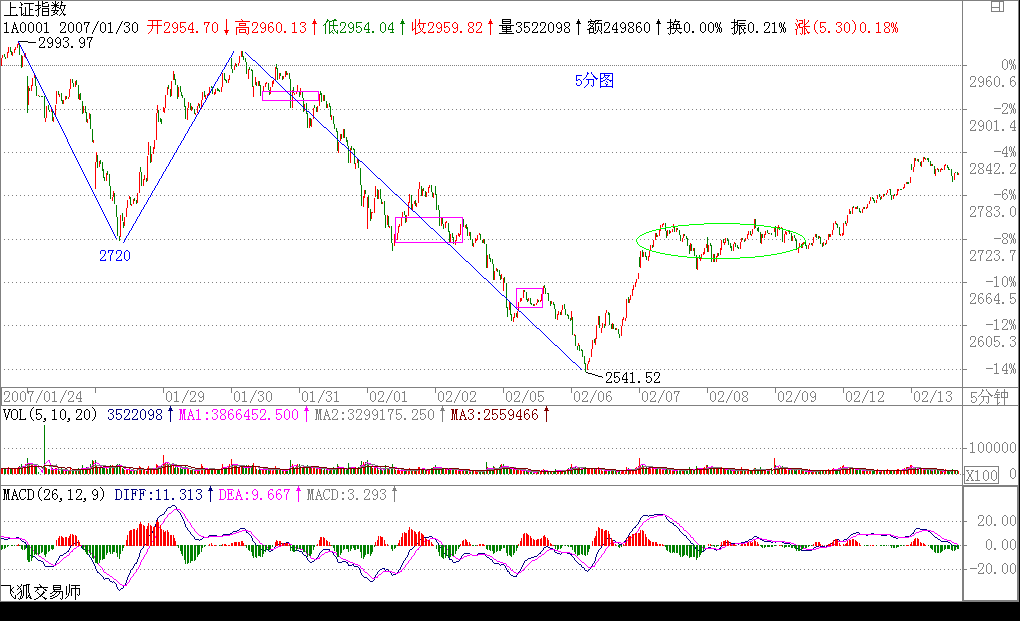Click the 2993.97 high price label
Image resolution: width=1020 pixels, height=621 pixels.
[x=65, y=43]
